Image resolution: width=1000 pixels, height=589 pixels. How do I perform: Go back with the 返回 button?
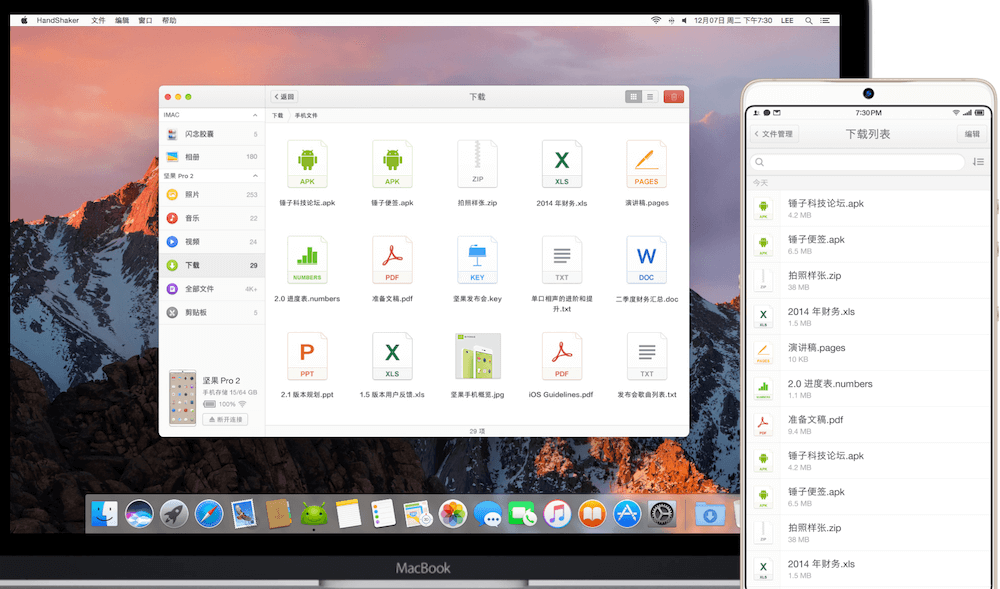tap(284, 97)
